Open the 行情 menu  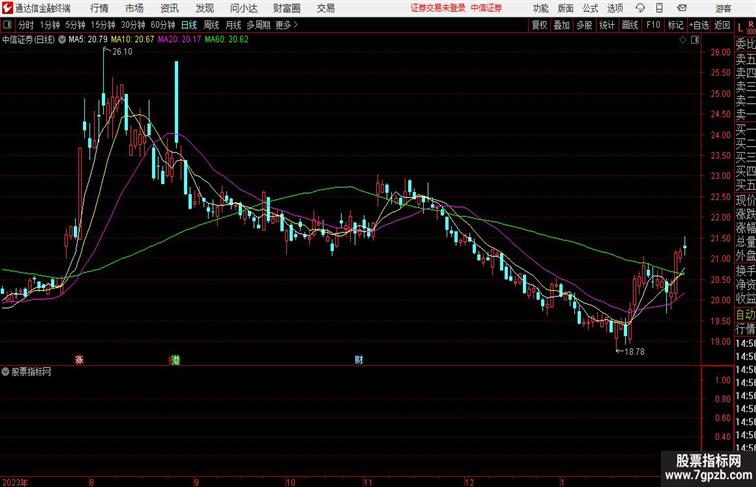pyautogui.click(x=99, y=8)
